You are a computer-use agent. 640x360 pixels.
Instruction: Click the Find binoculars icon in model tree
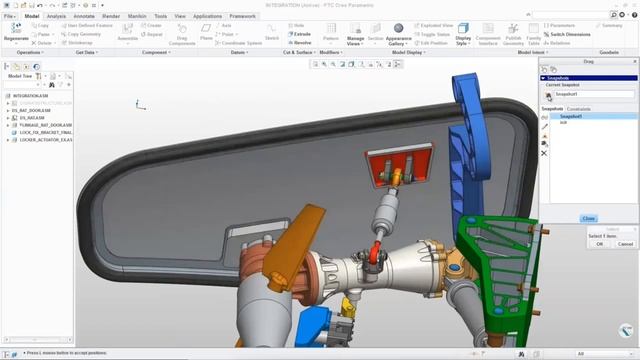click(x=52, y=85)
